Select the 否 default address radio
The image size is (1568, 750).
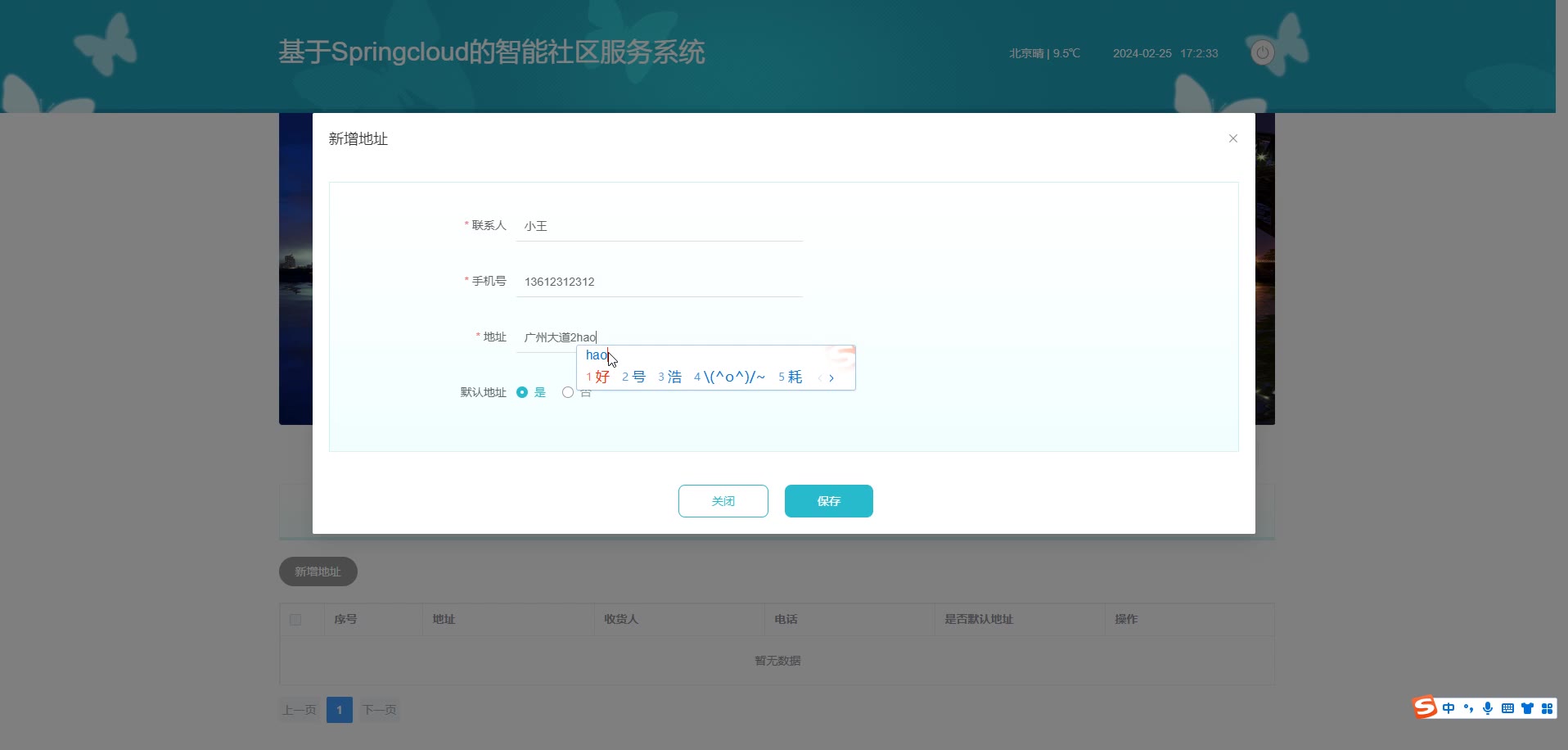tap(568, 392)
